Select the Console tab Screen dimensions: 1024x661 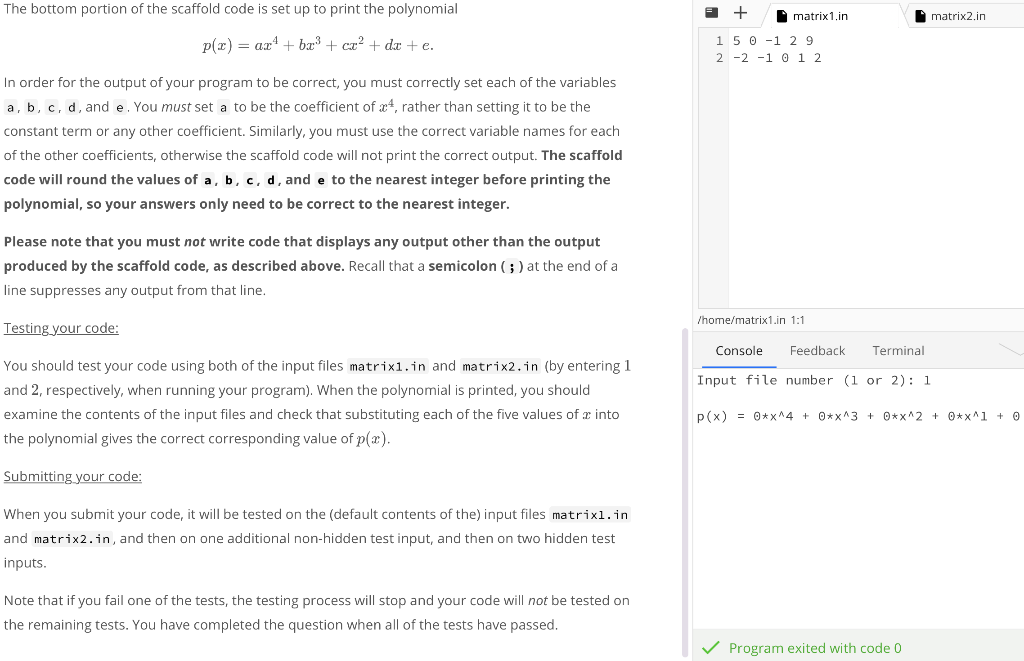738,350
